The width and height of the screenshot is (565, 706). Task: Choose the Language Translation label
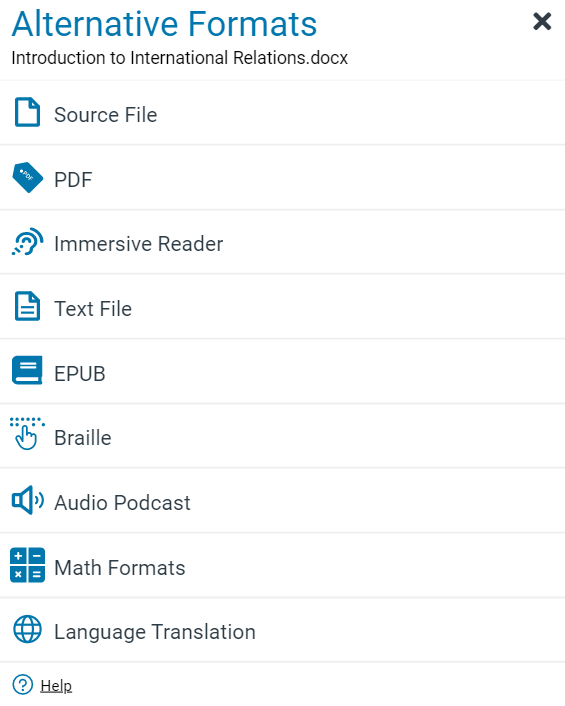[155, 632]
